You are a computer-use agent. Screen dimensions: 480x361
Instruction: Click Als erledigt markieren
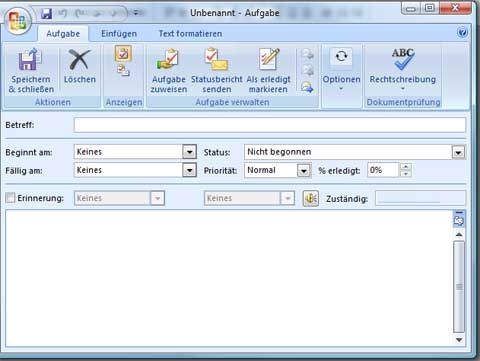tap(268, 71)
